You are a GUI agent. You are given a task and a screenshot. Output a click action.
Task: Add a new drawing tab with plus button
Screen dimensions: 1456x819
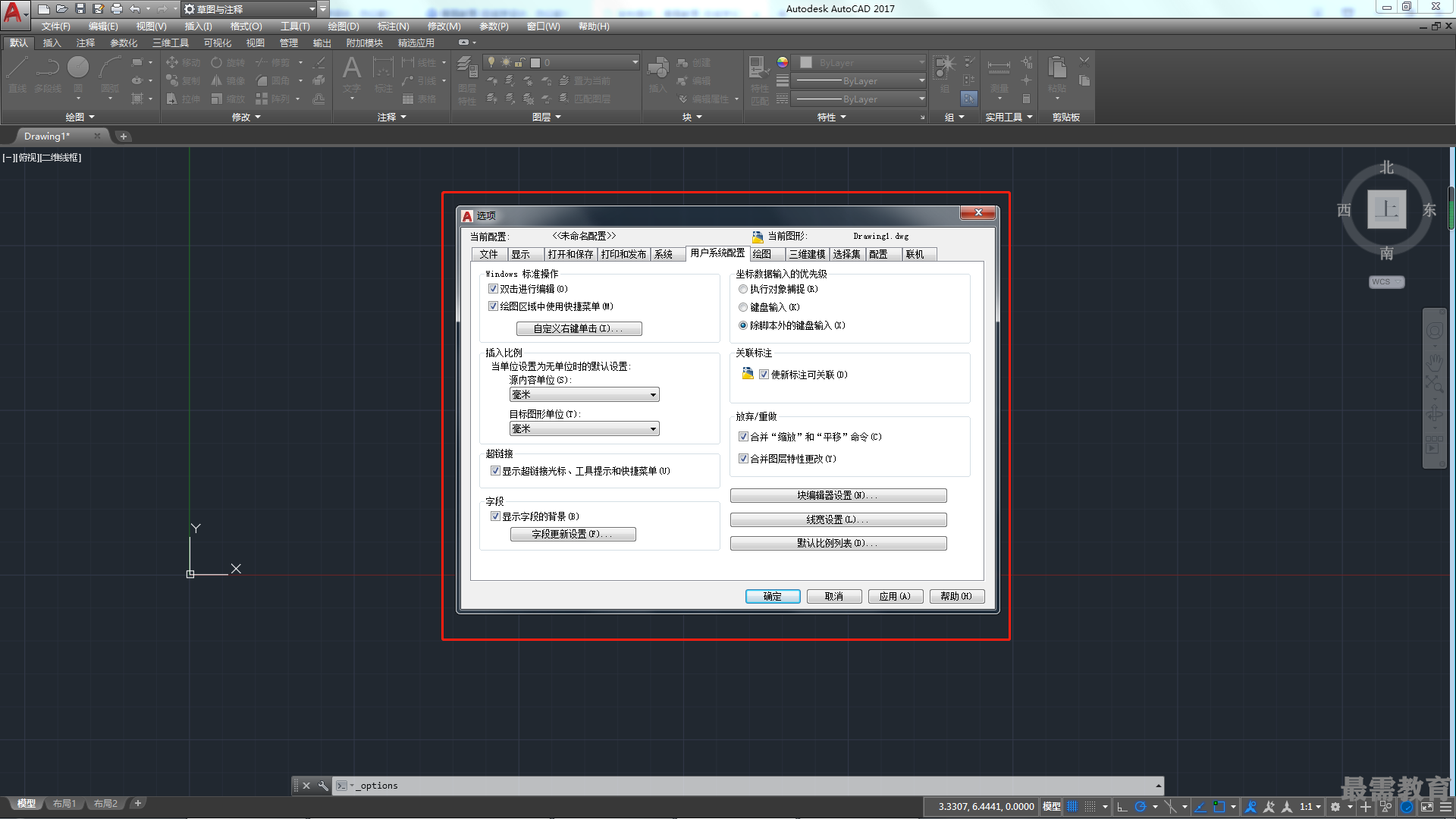124,136
